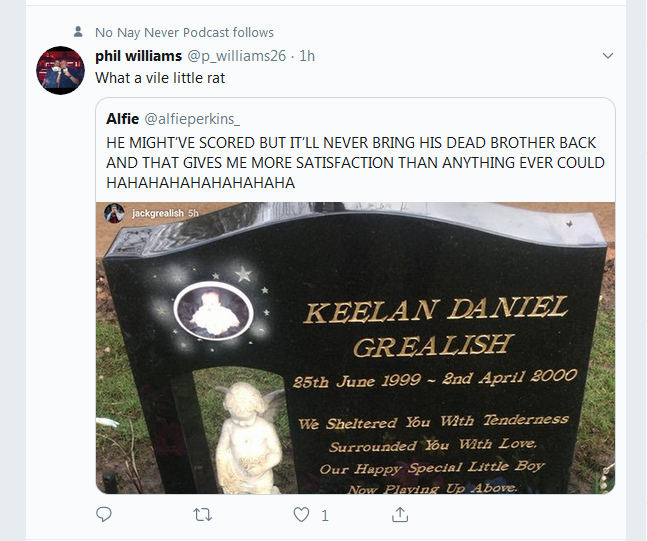This screenshot has height=541, width=647.
Task: Click the small jackgrealish avatar in the image
Action: click(x=114, y=213)
